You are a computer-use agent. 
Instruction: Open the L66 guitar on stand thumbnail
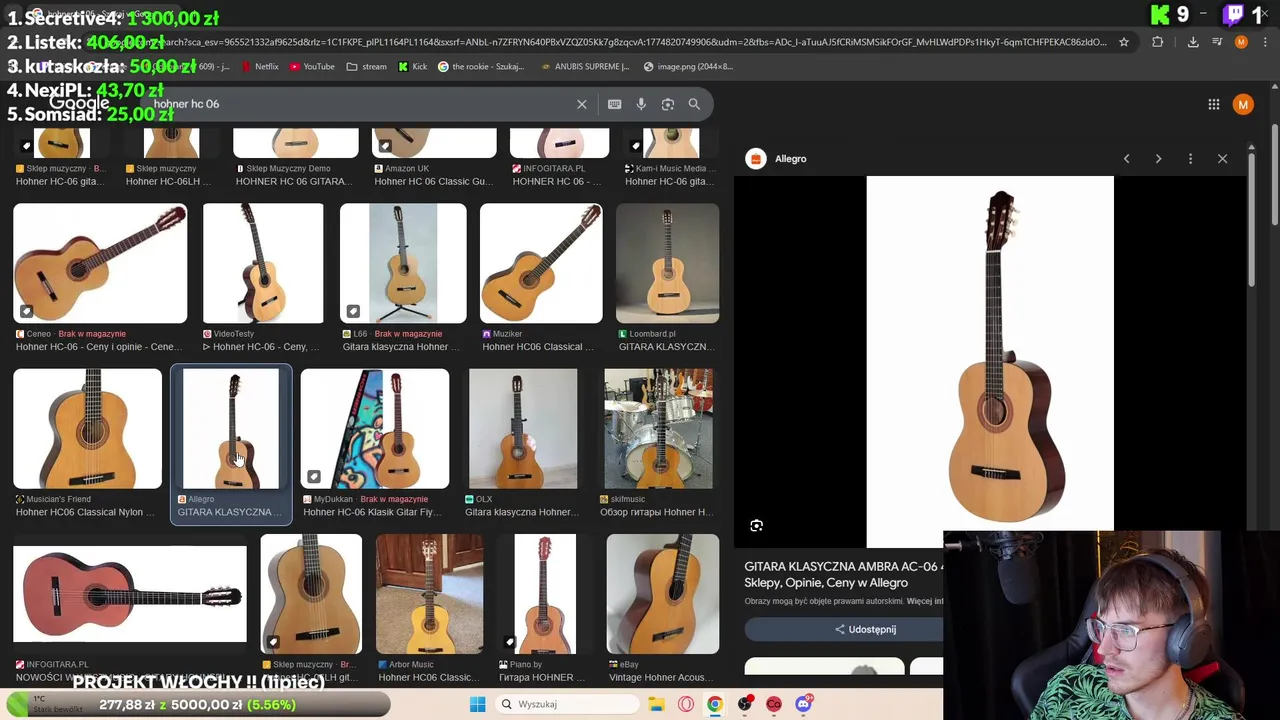click(x=403, y=264)
